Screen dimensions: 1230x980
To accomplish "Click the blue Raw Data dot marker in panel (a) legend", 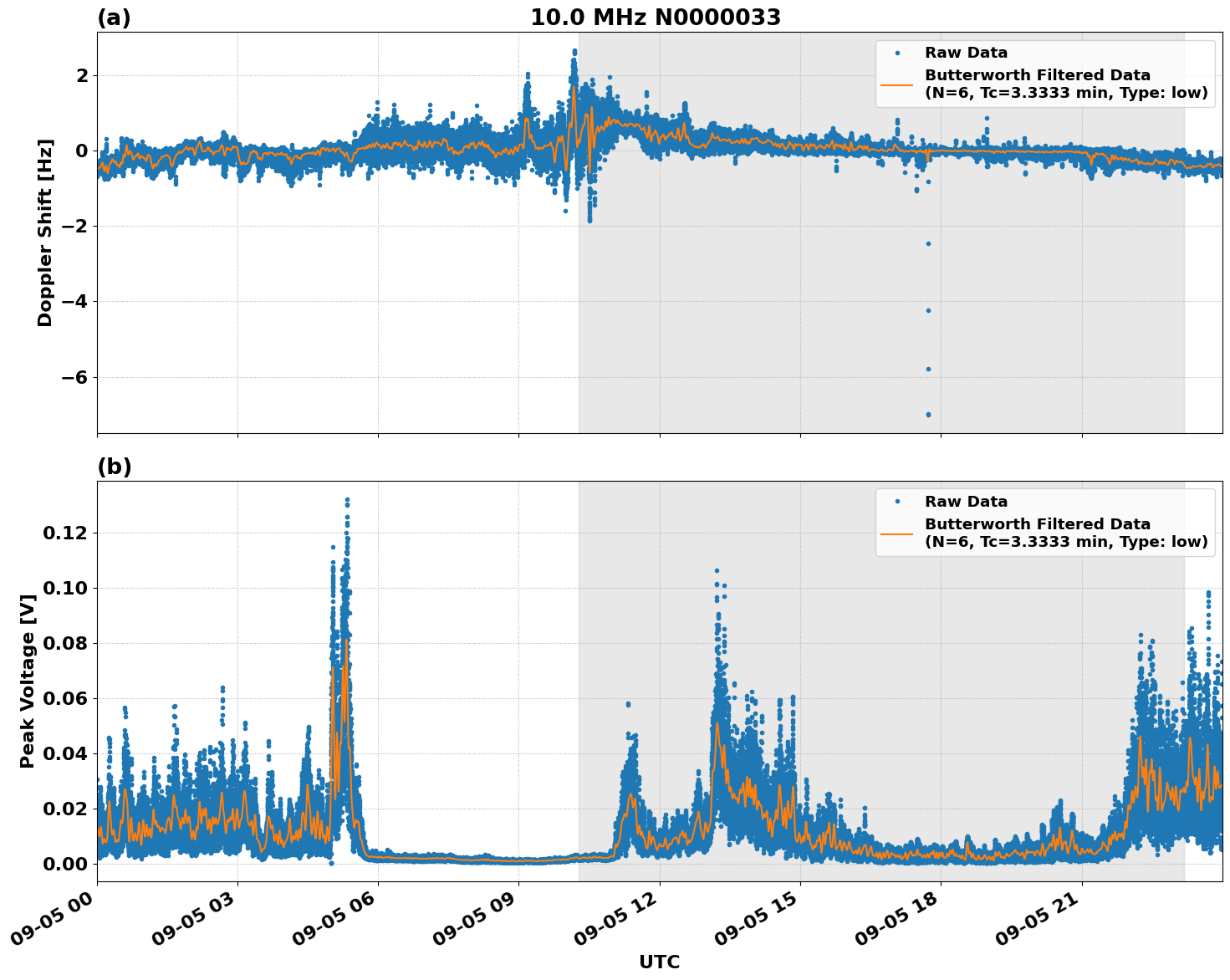I will pyautogui.click(x=897, y=52).
